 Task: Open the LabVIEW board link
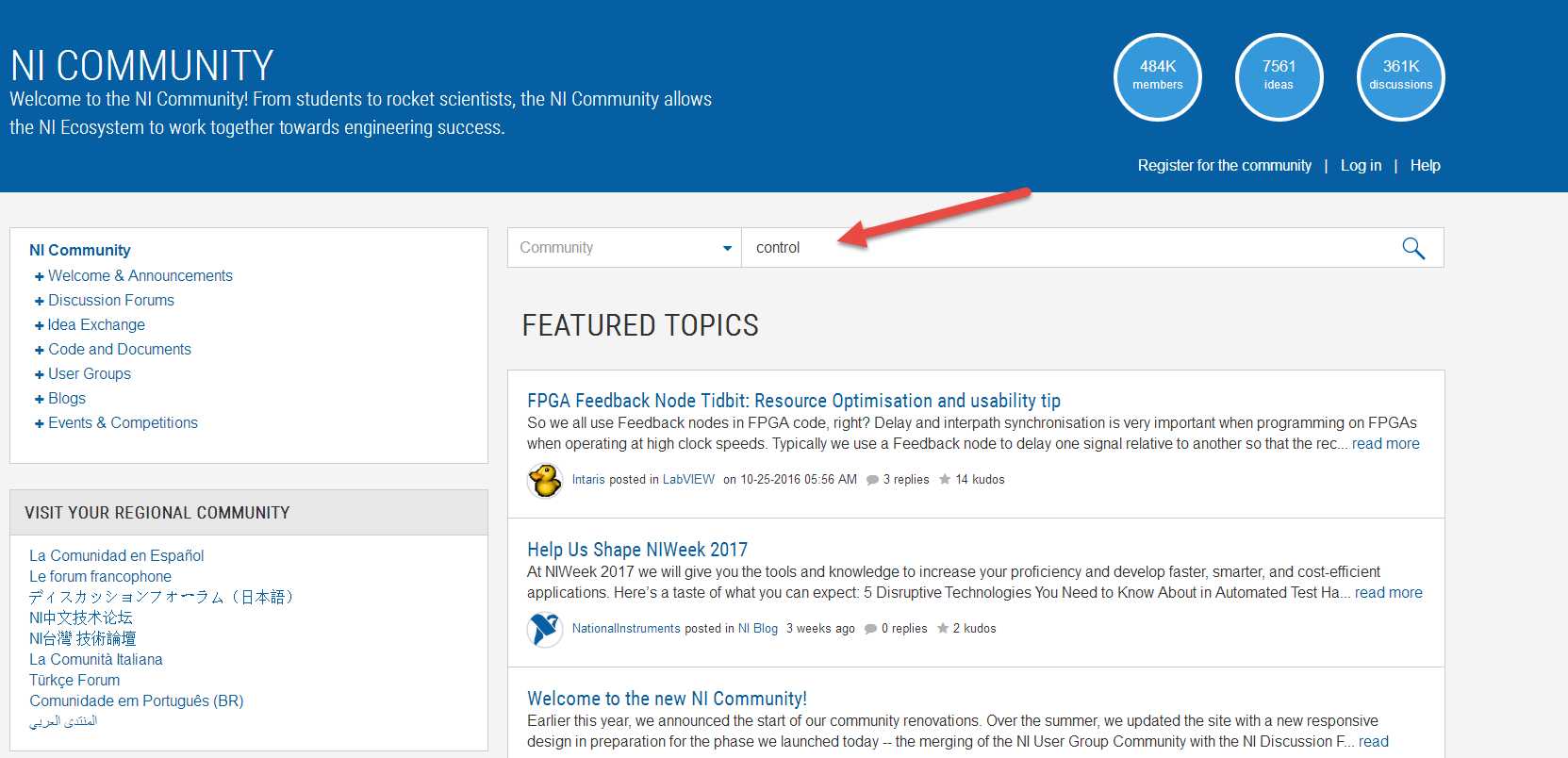coord(688,479)
